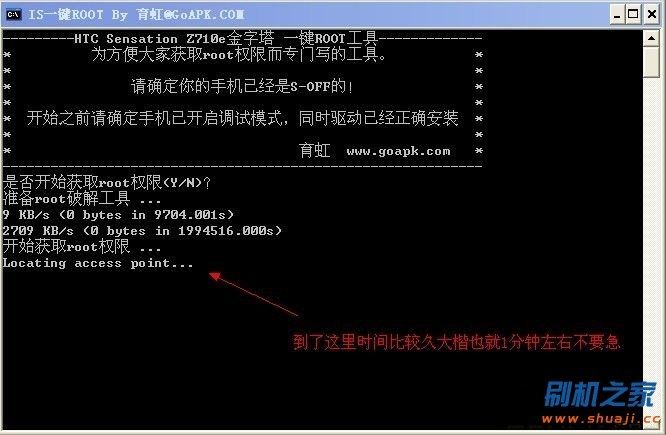The image size is (666, 435).
Task: Click the 2709 KB/s transfer line
Action: [142, 231]
